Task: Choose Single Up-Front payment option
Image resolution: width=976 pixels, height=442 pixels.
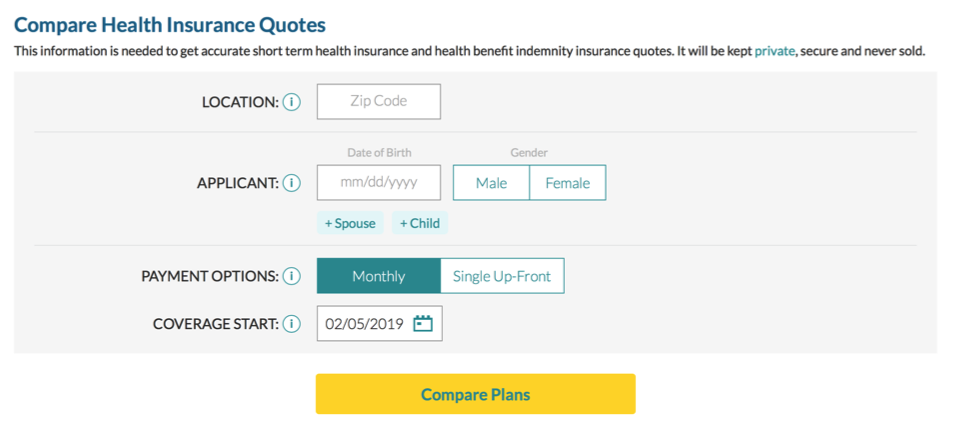Action: pyautogui.click(x=502, y=276)
